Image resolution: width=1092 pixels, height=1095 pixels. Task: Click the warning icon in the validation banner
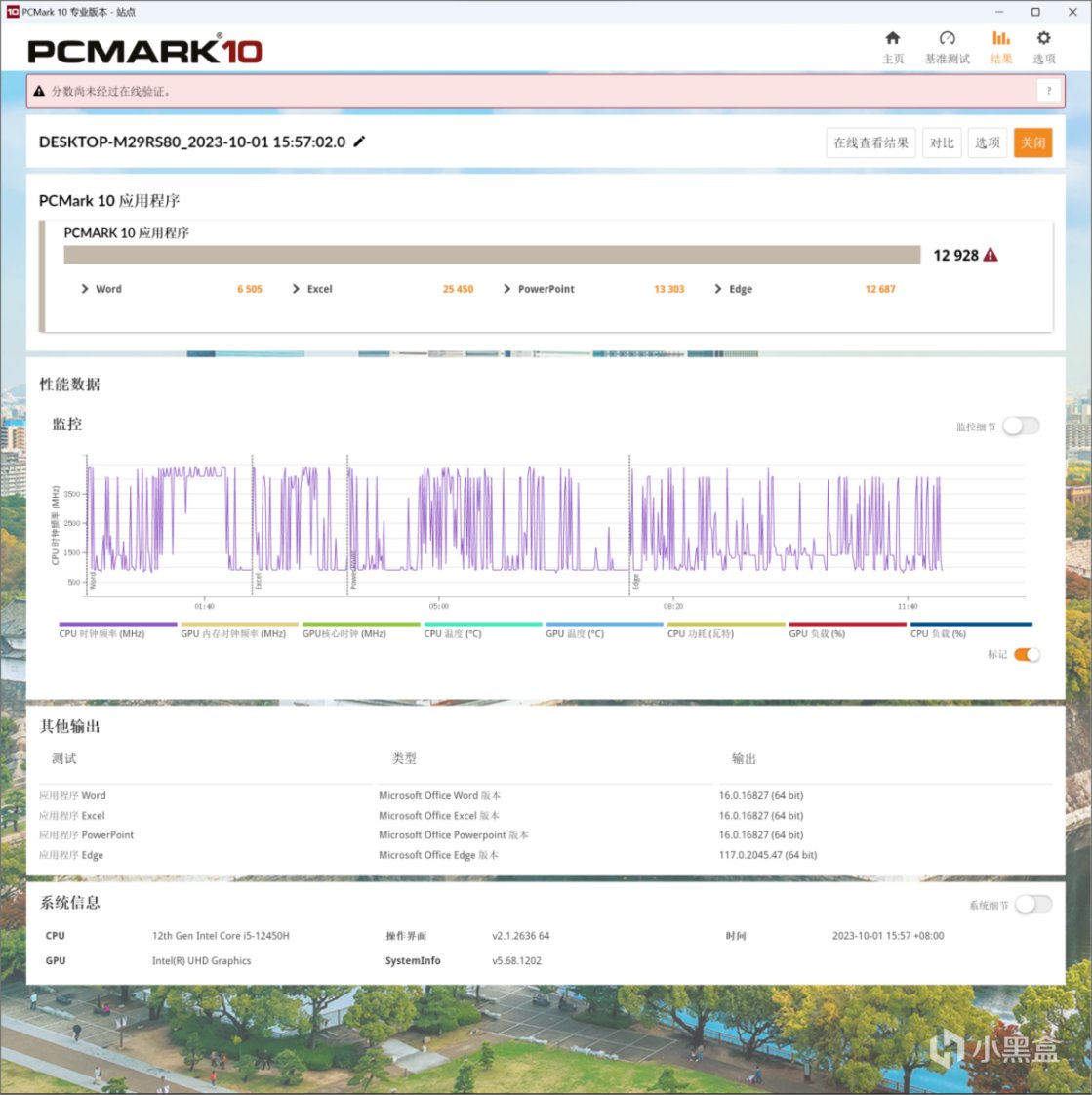(x=39, y=91)
